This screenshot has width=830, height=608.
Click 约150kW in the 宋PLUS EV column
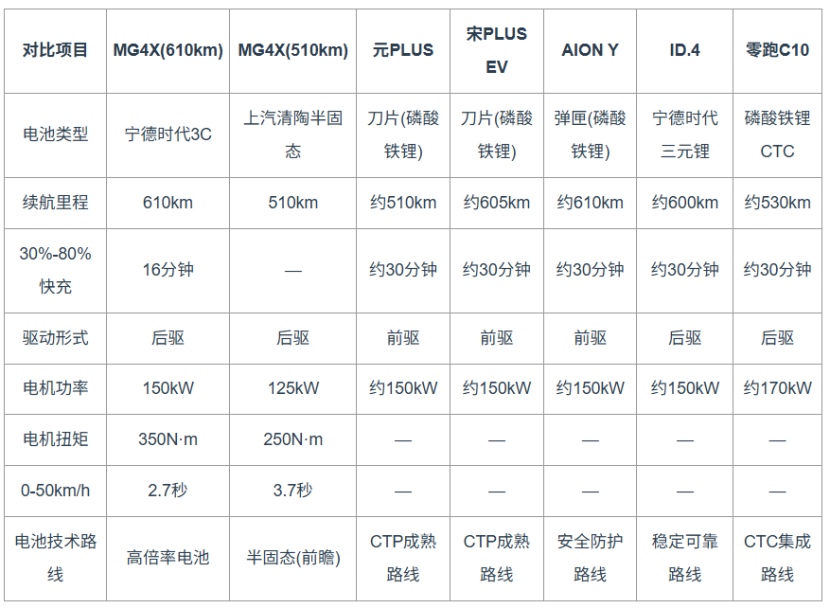(x=497, y=388)
